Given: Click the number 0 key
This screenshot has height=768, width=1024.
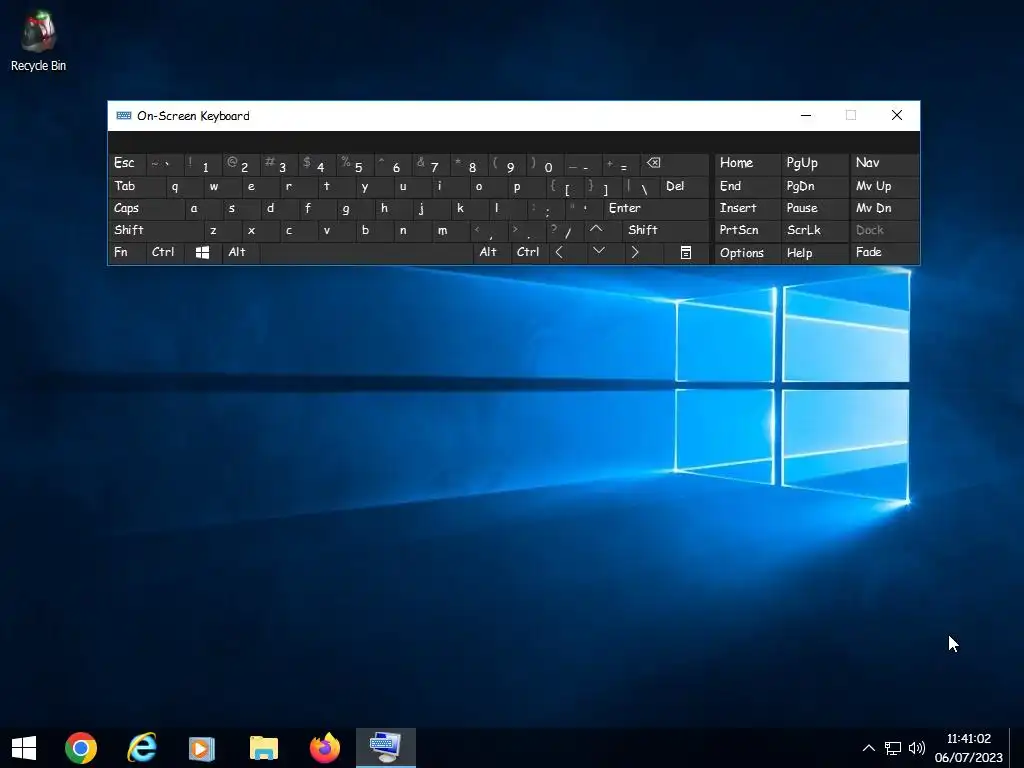Looking at the screenshot, I should [545, 163].
